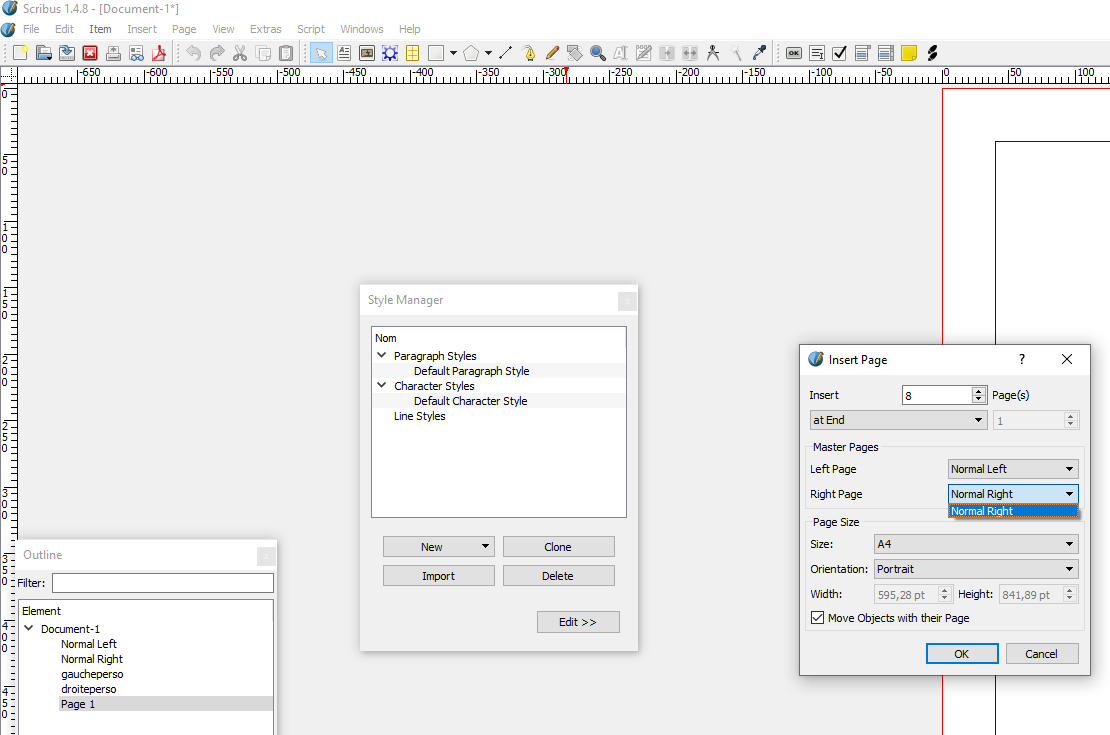Click the Preflight Verifier icon
The image size is (1110, 735).
[x=136, y=53]
